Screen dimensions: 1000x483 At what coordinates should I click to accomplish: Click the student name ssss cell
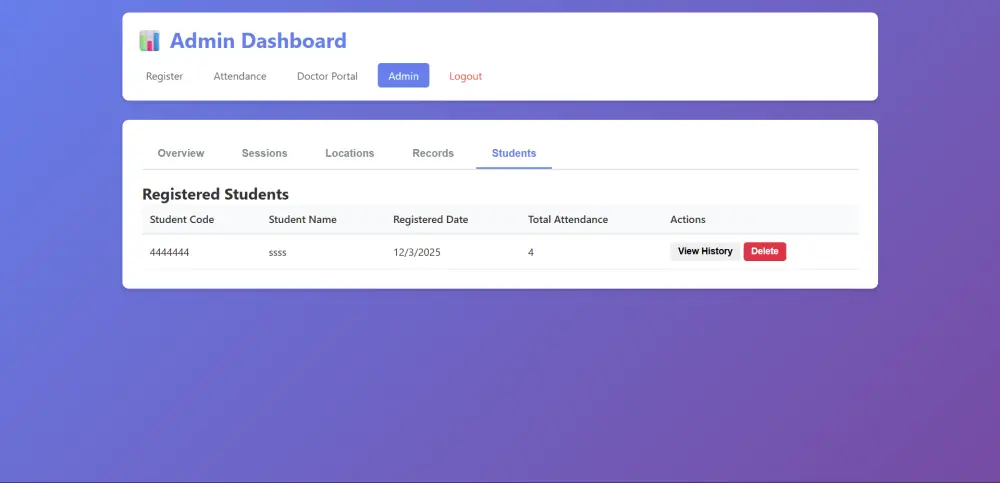tap(277, 253)
